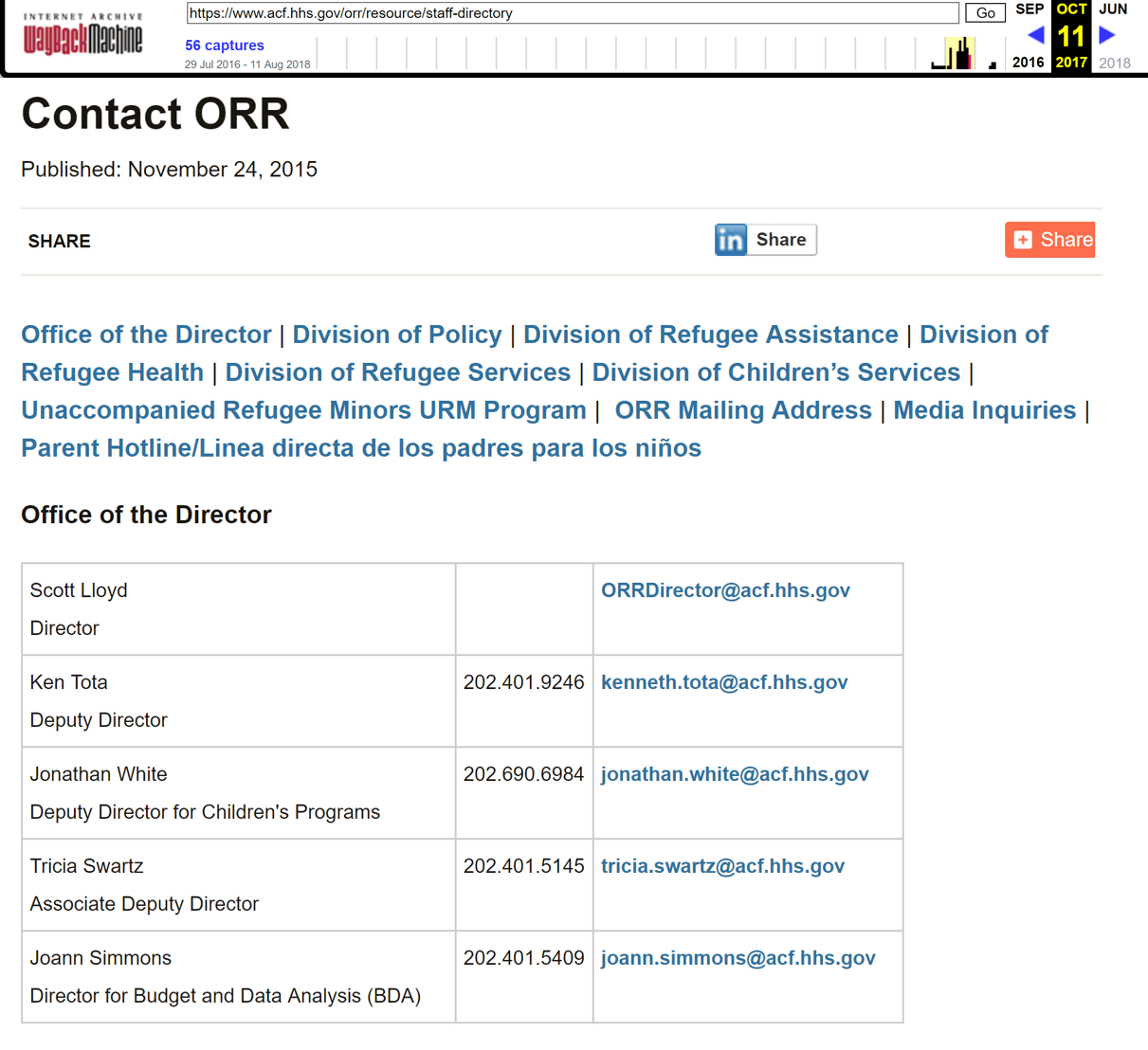1148x1050 pixels.
Task: Open Media Inquiries link
Action: (984, 410)
